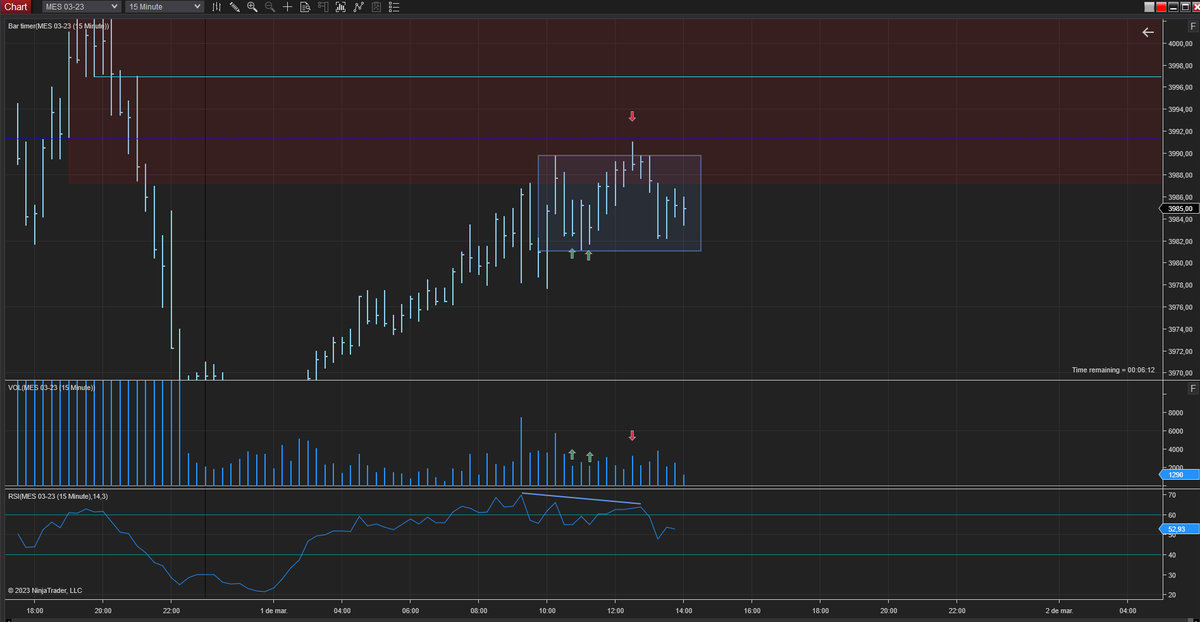Select the RSI divergence trend line

coord(581,498)
